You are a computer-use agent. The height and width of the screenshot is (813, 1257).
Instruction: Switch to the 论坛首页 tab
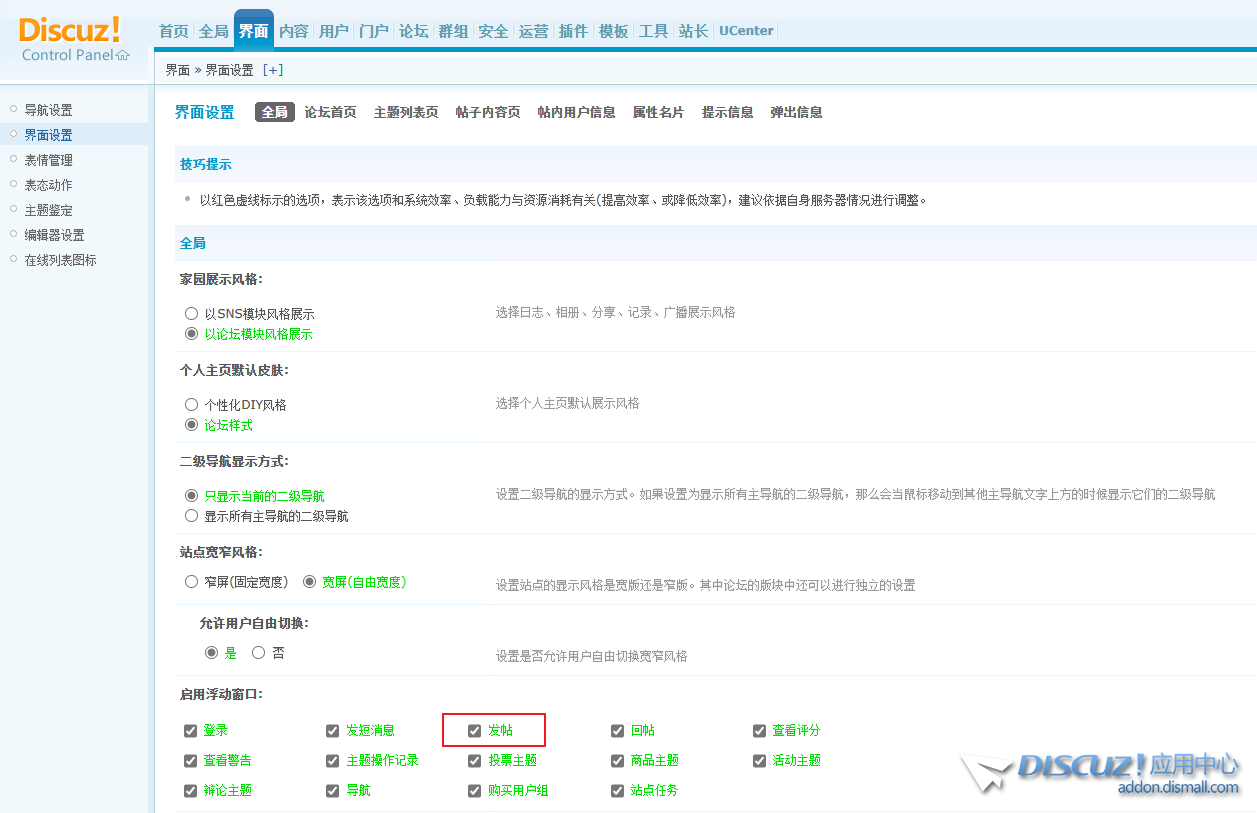pyautogui.click(x=330, y=113)
